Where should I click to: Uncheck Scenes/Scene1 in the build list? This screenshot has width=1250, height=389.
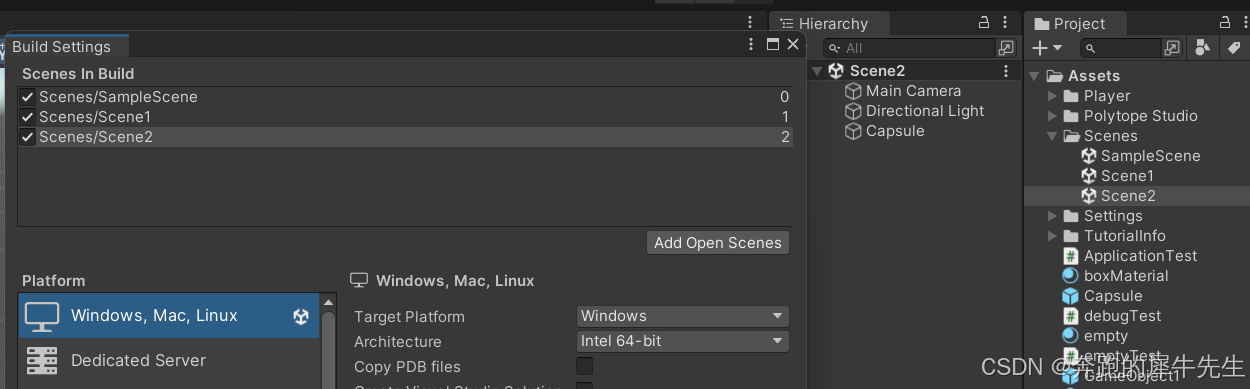pyautogui.click(x=28, y=117)
